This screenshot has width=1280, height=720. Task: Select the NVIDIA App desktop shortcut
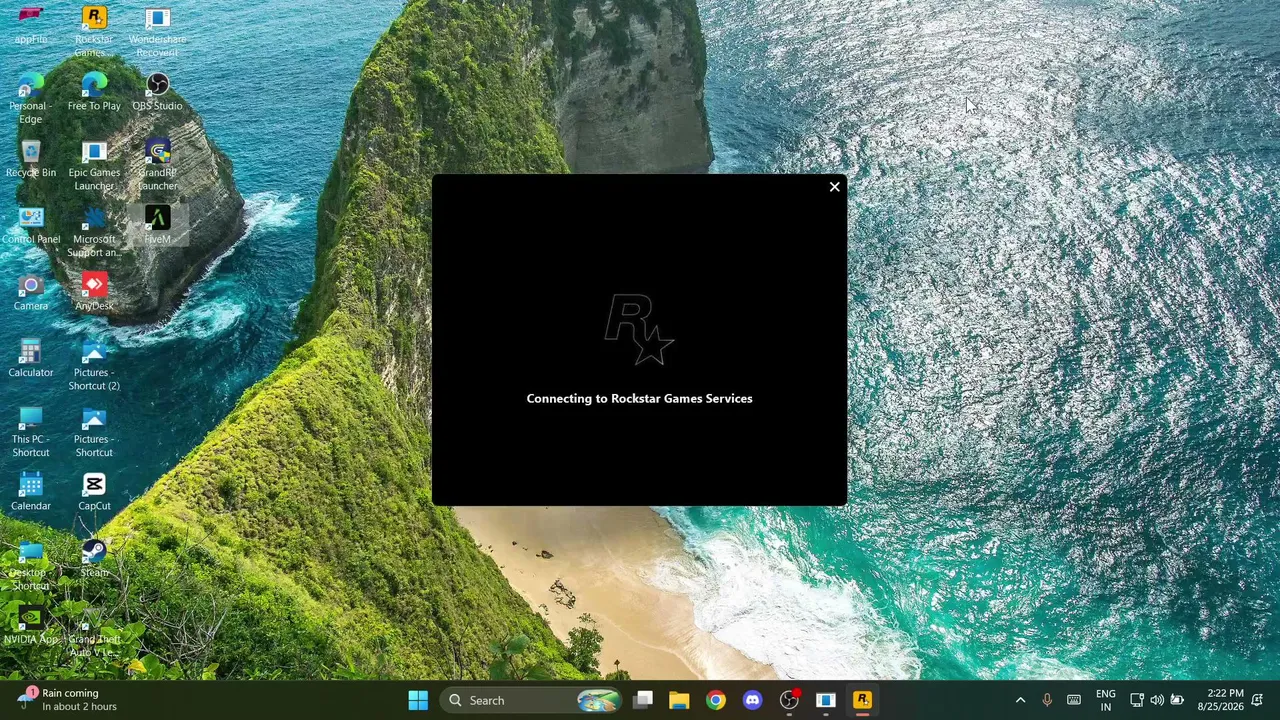pyautogui.click(x=31, y=626)
